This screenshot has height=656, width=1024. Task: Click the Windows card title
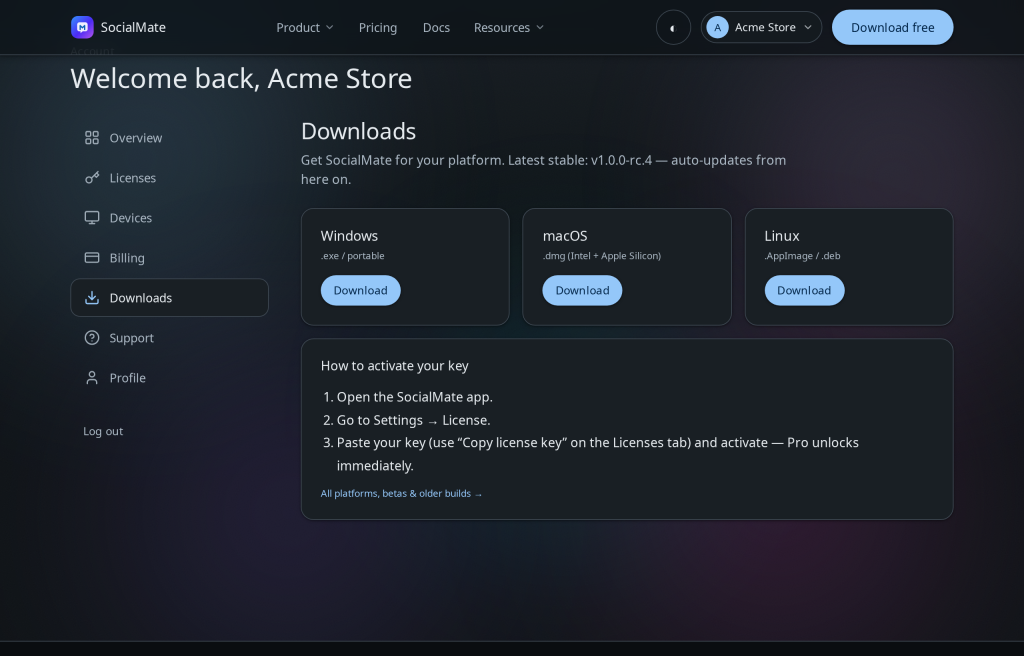tap(349, 236)
